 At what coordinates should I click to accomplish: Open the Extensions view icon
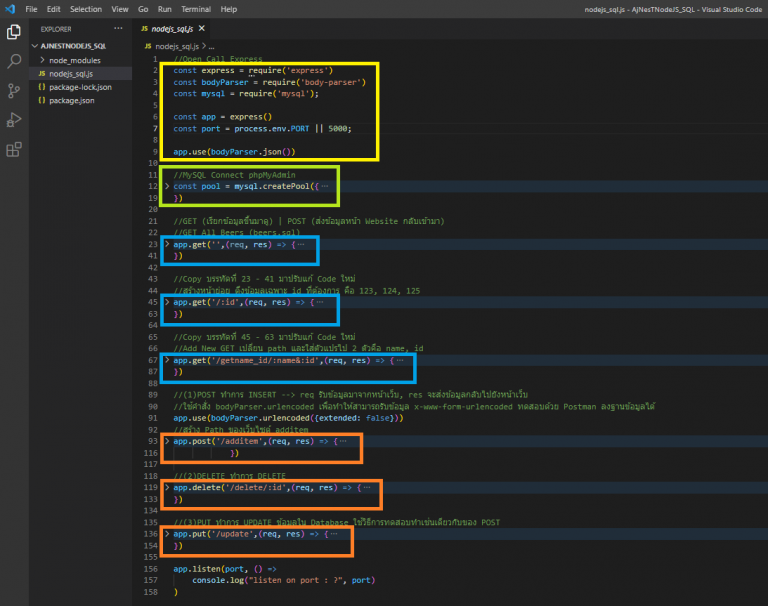click(x=14, y=150)
